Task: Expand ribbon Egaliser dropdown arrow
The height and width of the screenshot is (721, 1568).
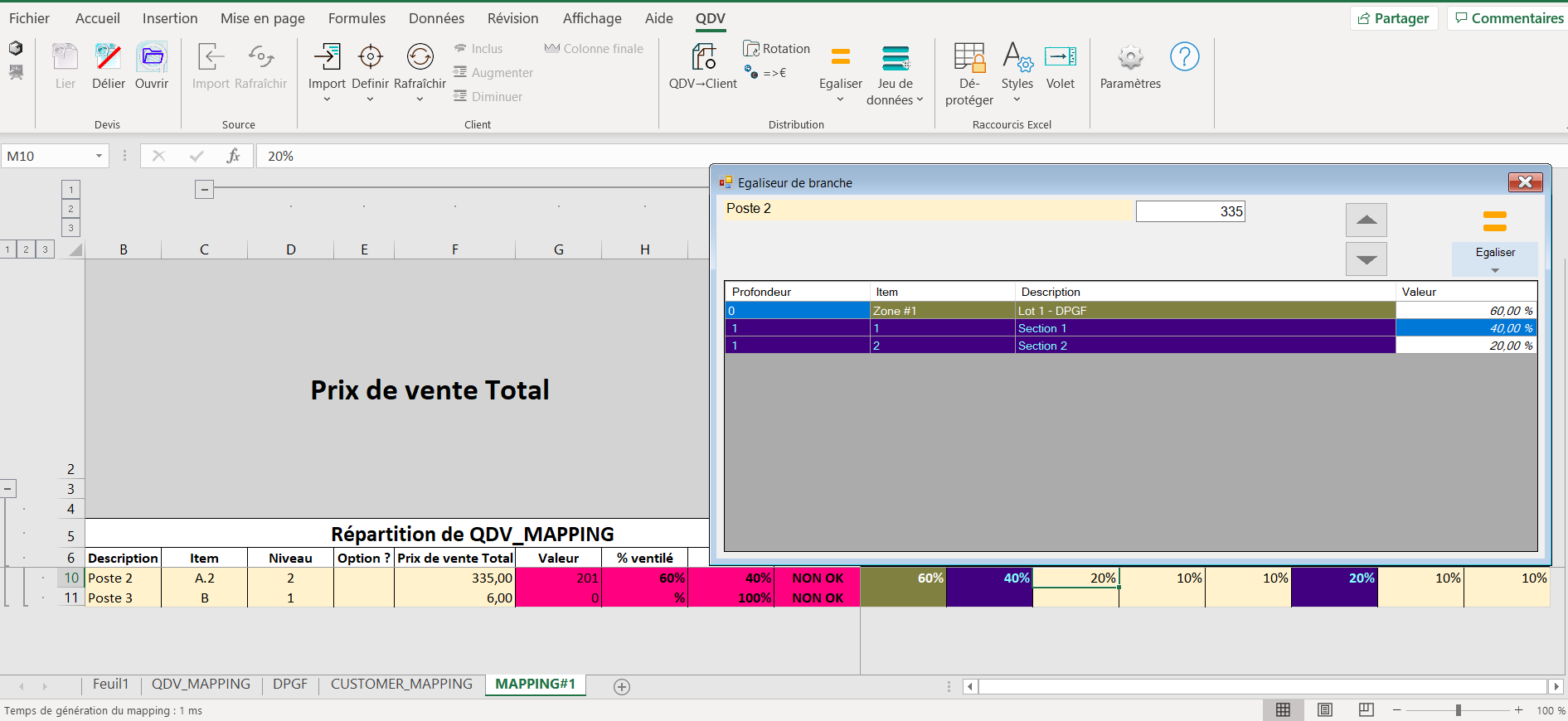Action: click(840, 99)
